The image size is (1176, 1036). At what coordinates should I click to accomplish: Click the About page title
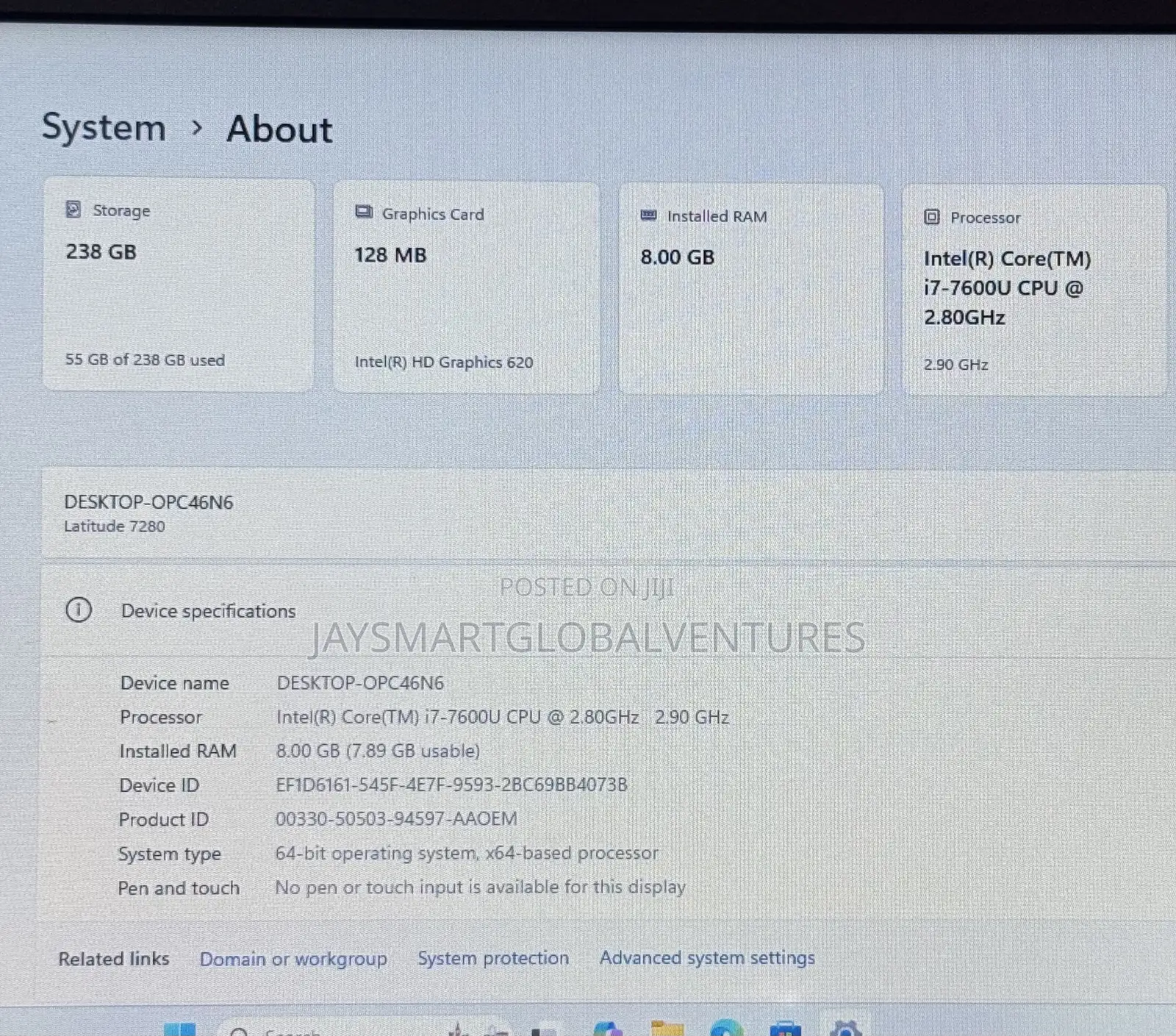pos(279,129)
